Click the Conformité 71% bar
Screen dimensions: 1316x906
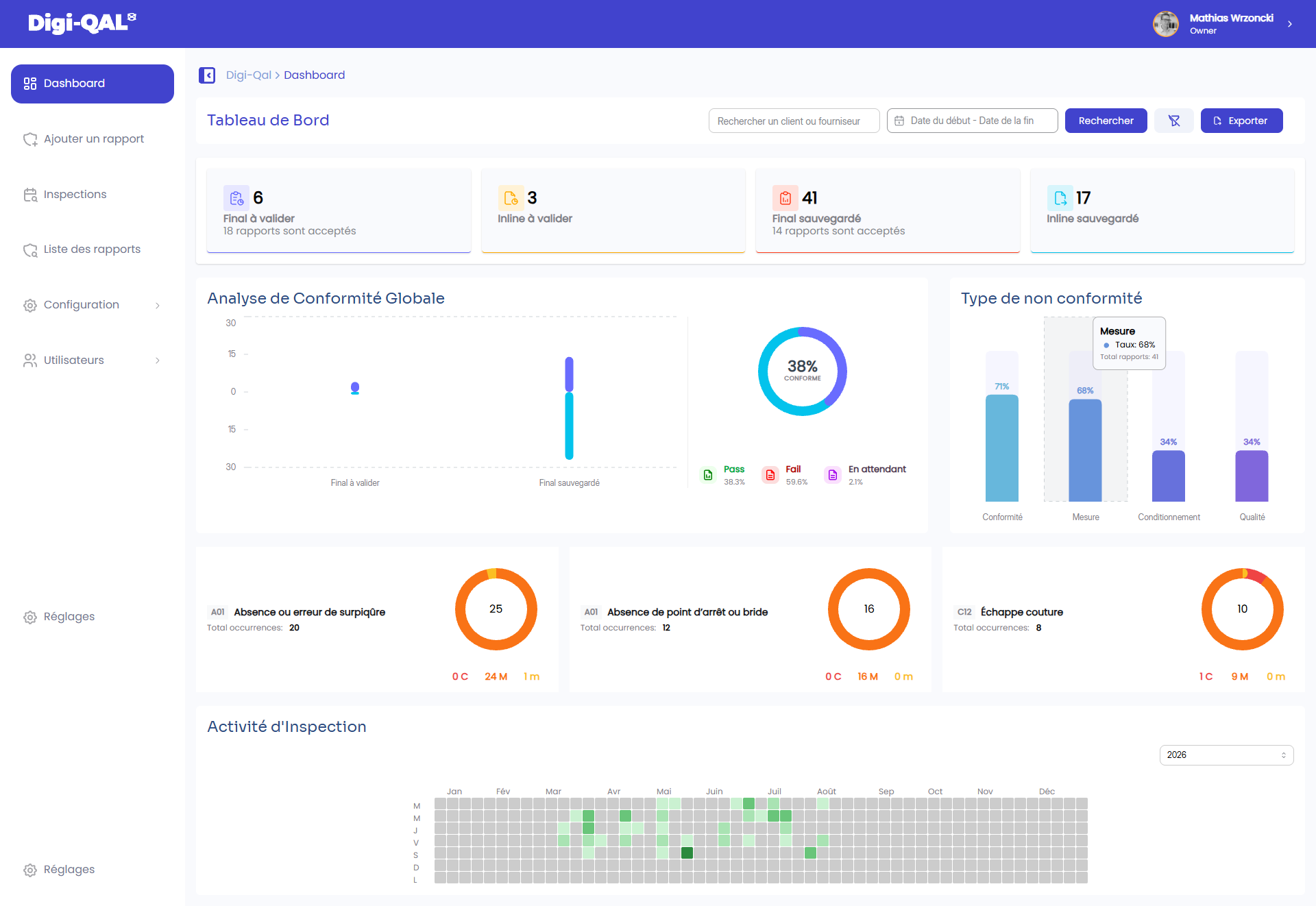click(1002, 448)
